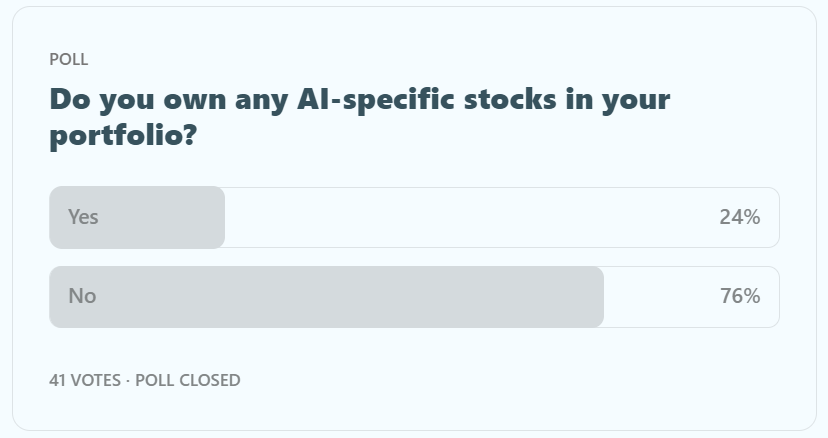Screen dimensions: 828x438
Task: Click the number 41 in footer
Action: 58,380
